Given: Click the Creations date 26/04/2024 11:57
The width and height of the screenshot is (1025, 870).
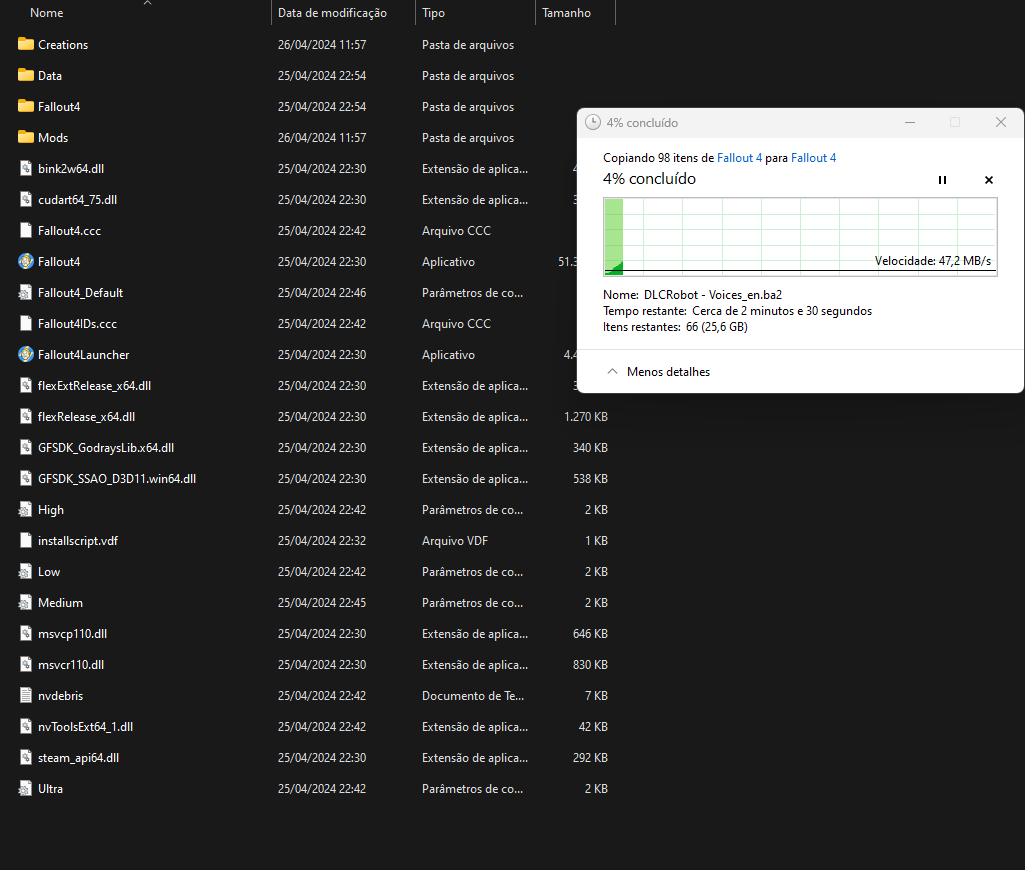Looking at the screenshot, I should (322, 44).
